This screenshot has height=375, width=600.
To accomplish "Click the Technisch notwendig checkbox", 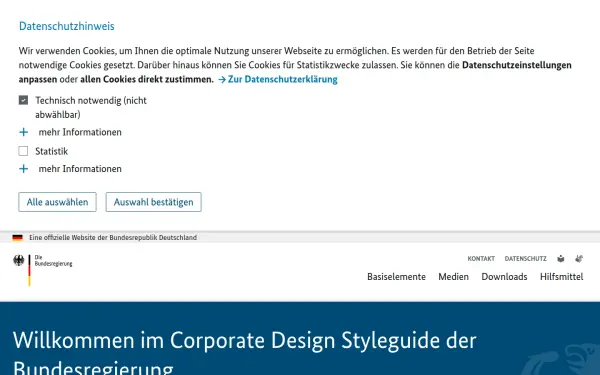I will point(23,100).
